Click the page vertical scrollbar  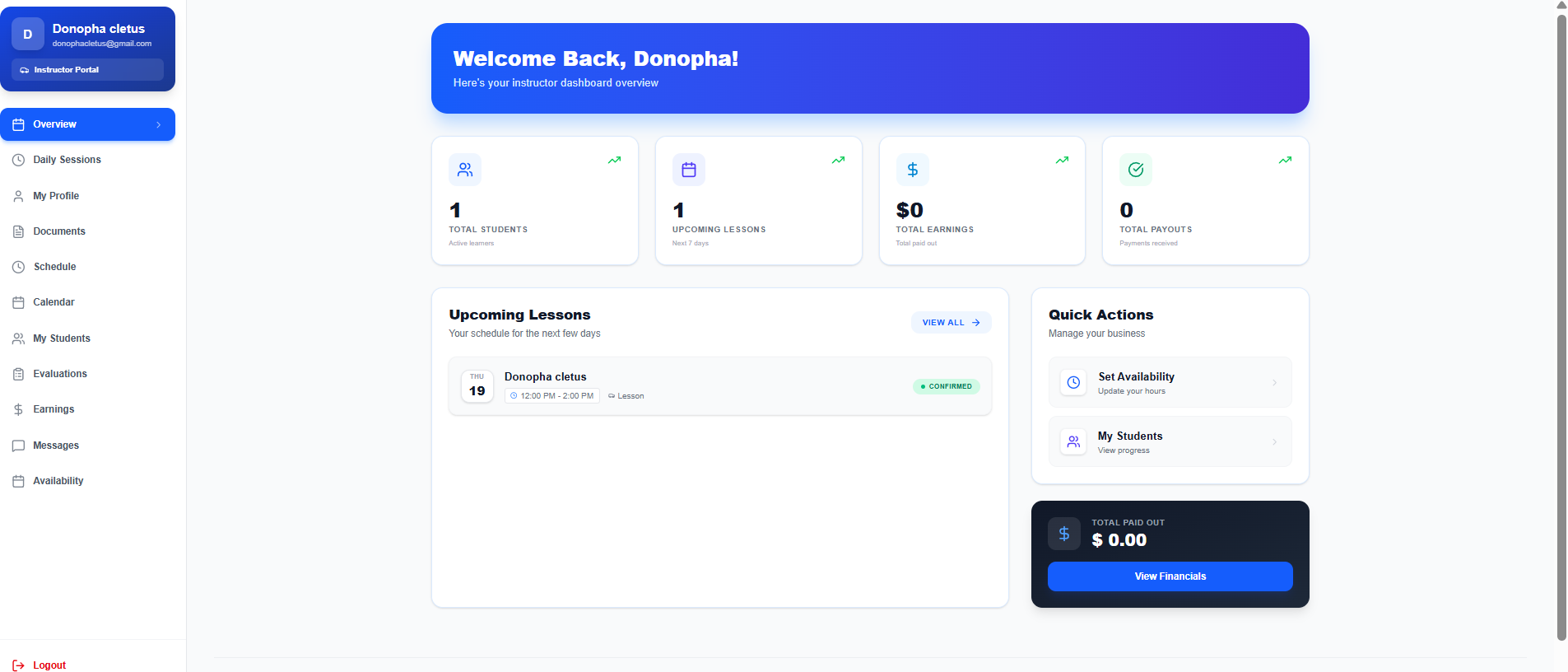click(1561, 329)
